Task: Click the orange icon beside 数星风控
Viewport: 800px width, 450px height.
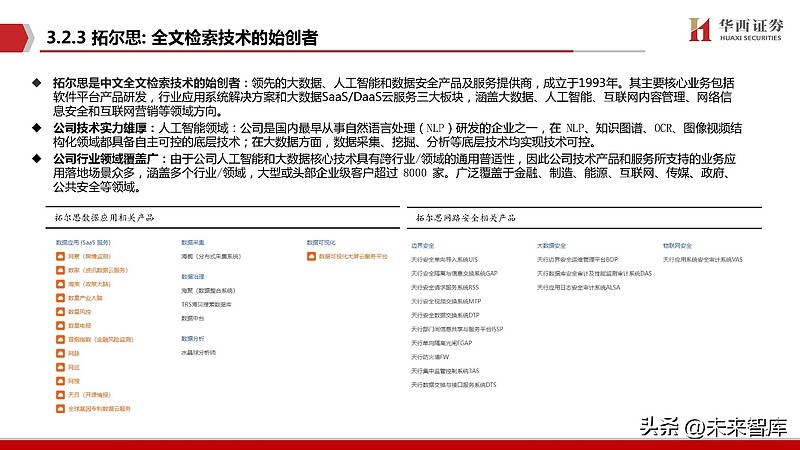Action: 60,312
